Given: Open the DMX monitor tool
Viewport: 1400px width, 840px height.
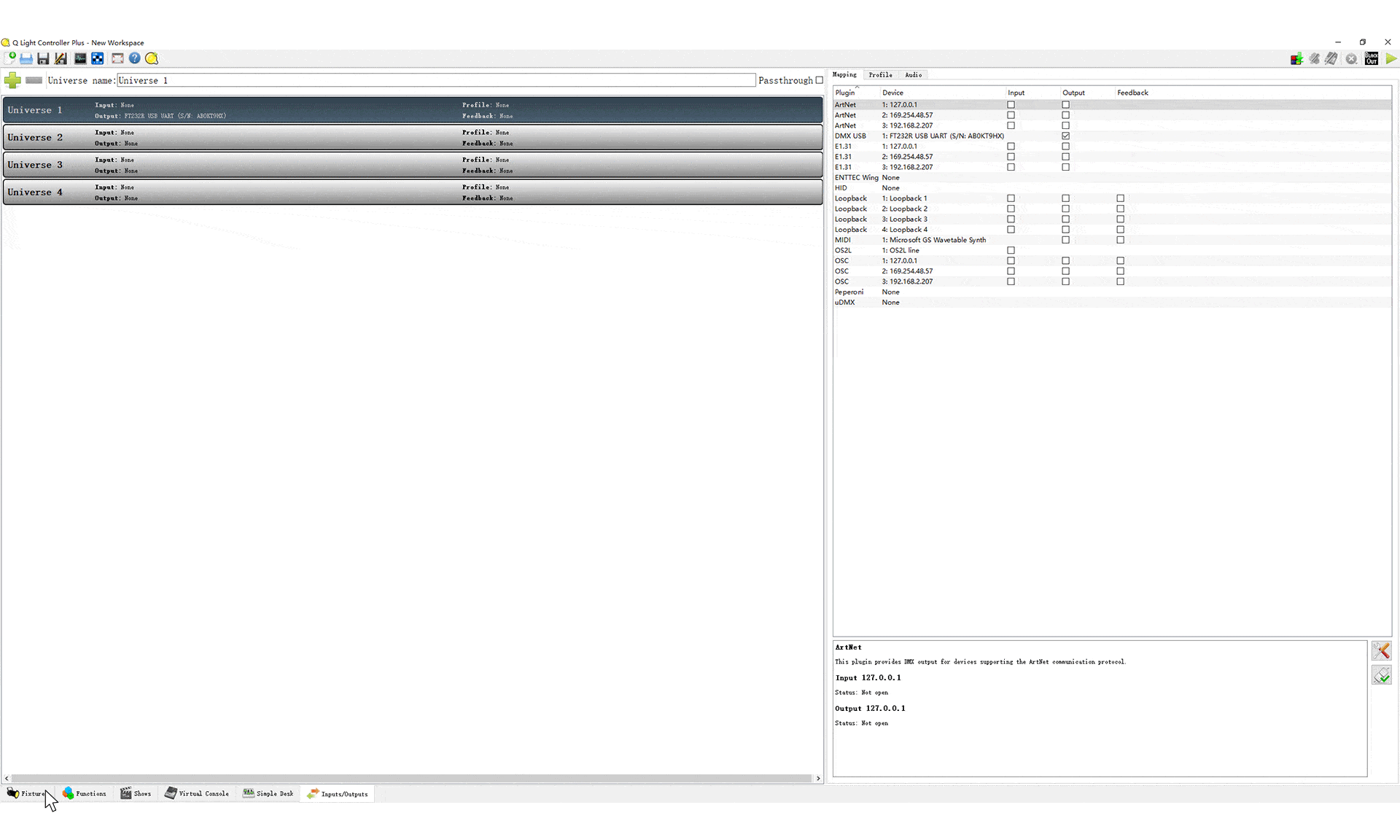Looking at the screenshot, I should 80,58.
